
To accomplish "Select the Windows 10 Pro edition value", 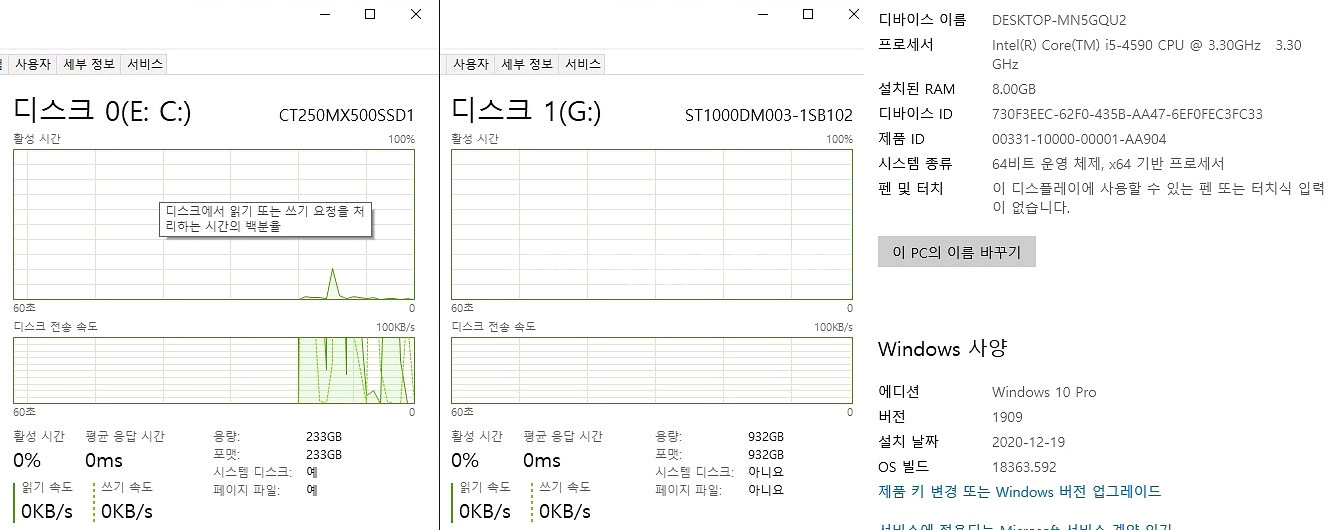I will [x=1044, y=392].
